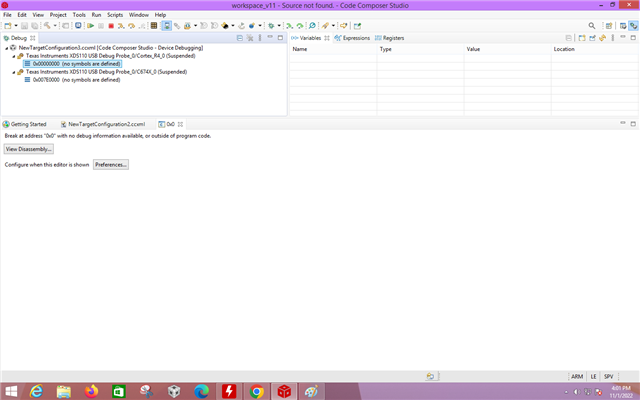Minimize the Debug view panel
Screen dimensions: 640x400
[270, 37]
